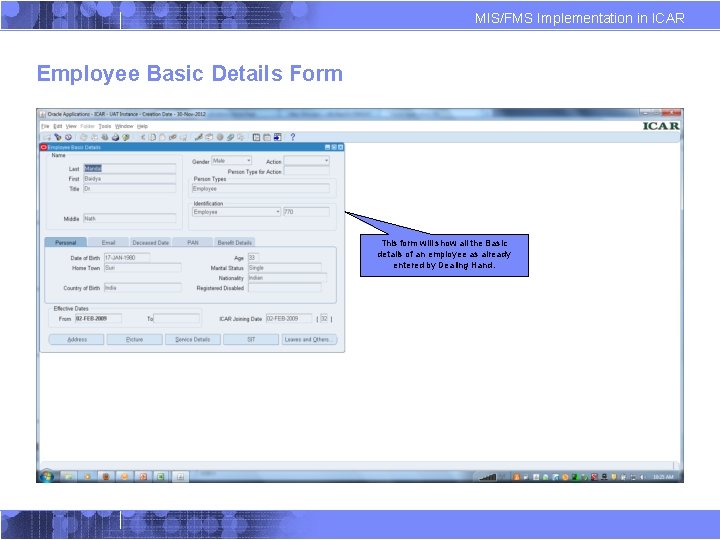Switch to the Email tab
Viewport: 720px width, 540px height.
click(108, 242)
